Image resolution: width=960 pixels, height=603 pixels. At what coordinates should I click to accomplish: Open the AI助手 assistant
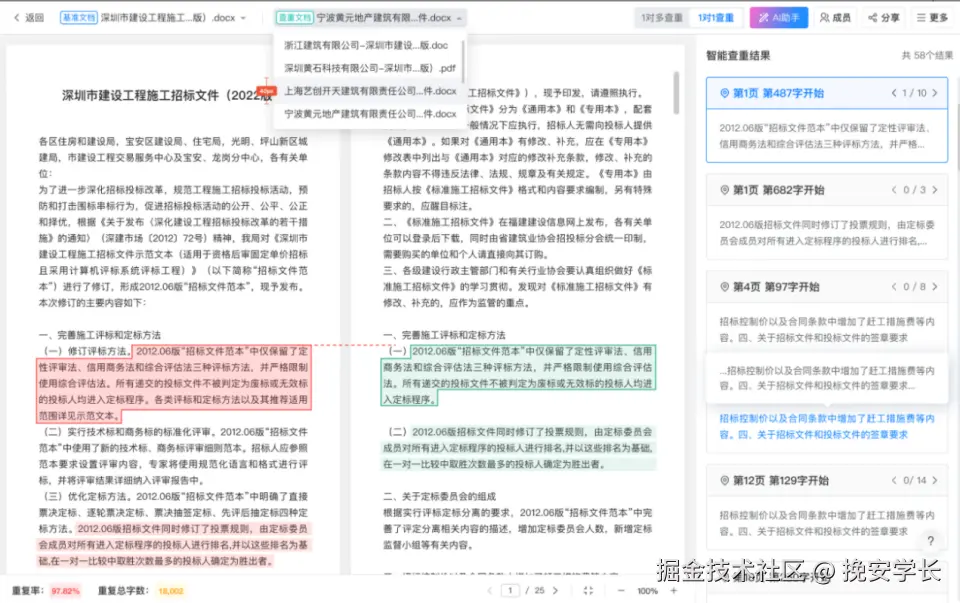point(779,18)
